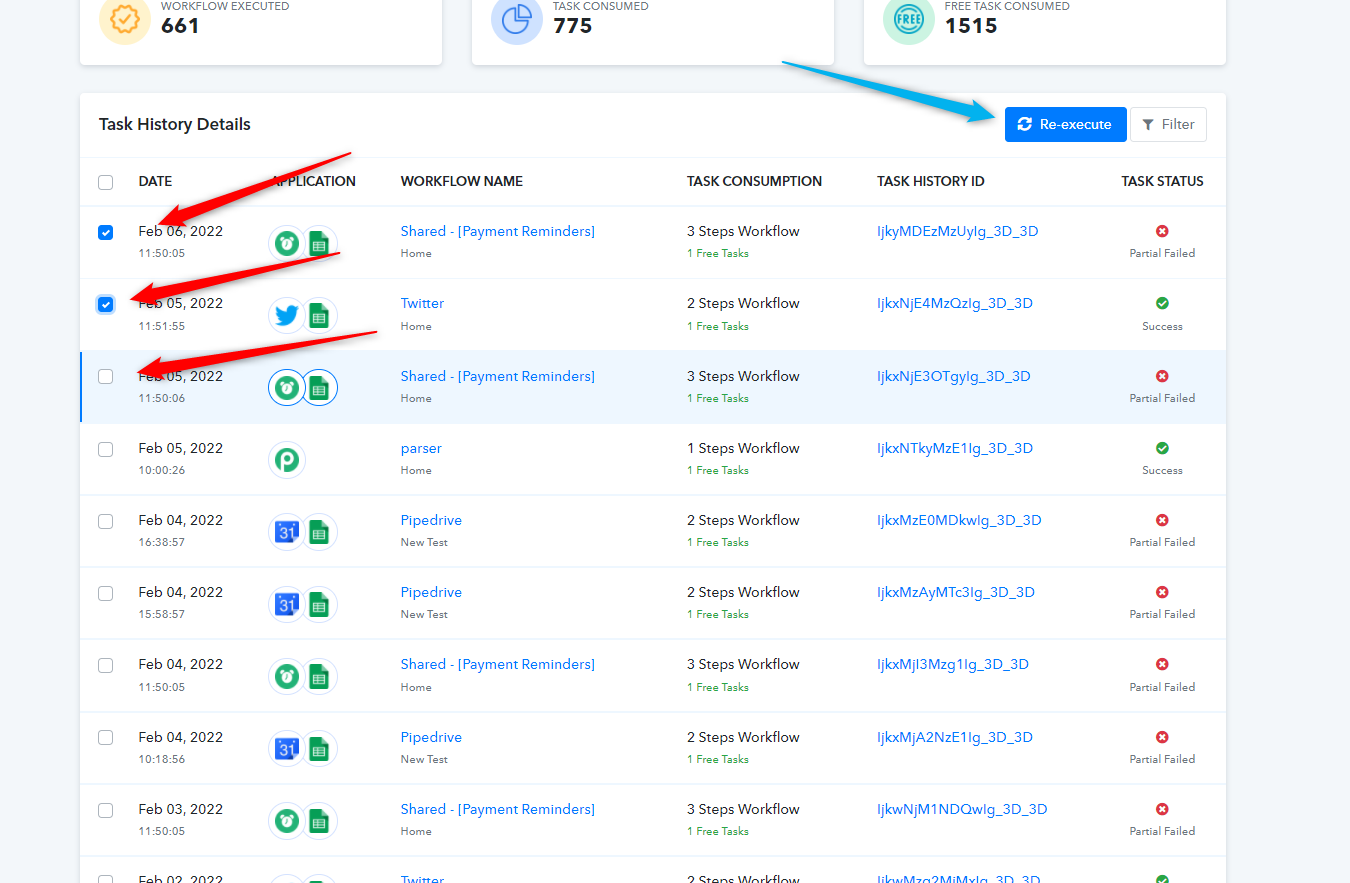
Task: Click the Task Status column header
Action: point(1162,181)
